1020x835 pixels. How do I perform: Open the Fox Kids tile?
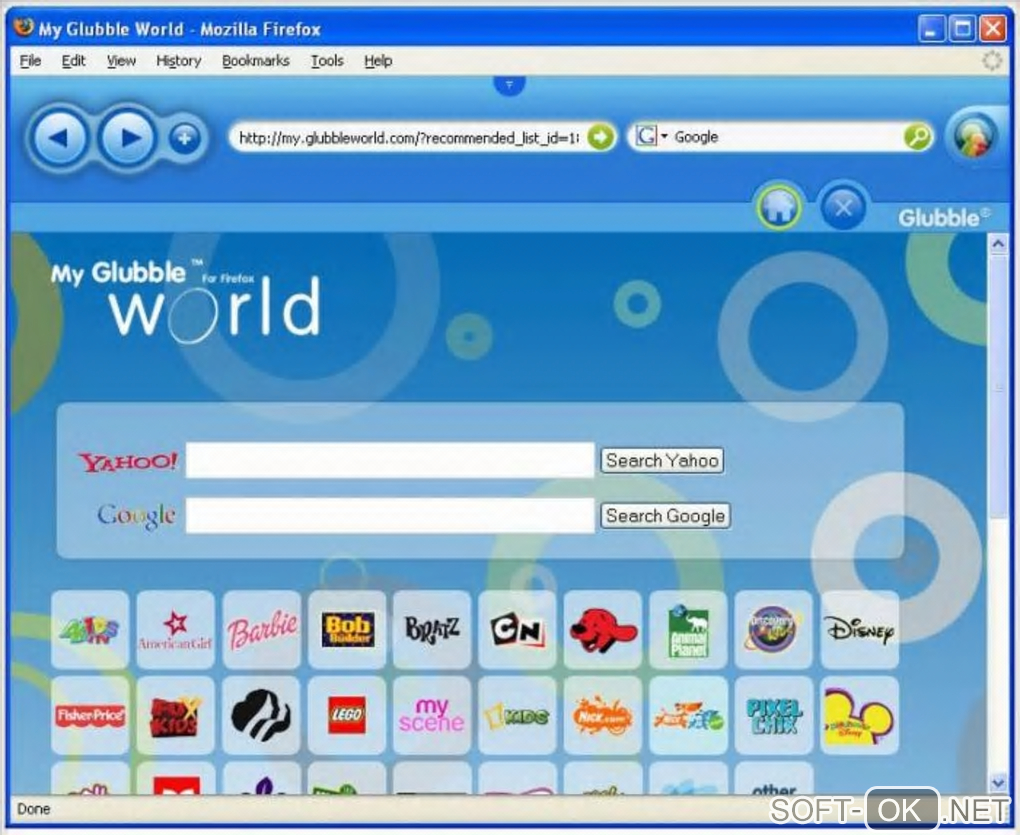(176, 715)
